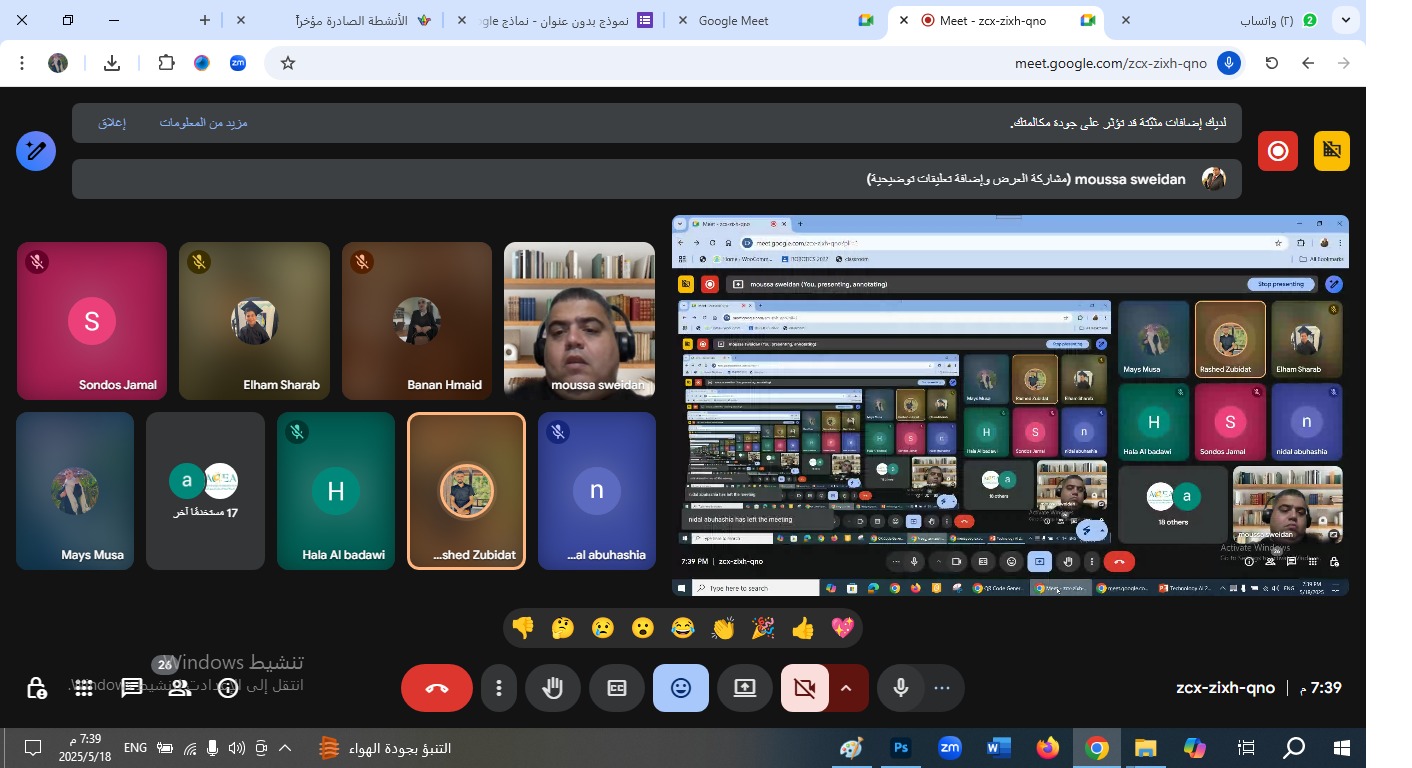Select the nidal abuhashia tile
Viewport: 1412px width, 768px height.
pyautogui.click(x=597, y=491)
